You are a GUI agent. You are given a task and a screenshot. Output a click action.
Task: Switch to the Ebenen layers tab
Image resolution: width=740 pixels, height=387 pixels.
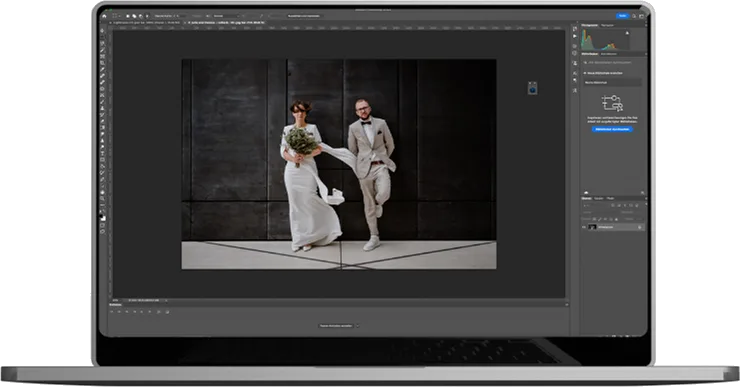click(587, 198)
